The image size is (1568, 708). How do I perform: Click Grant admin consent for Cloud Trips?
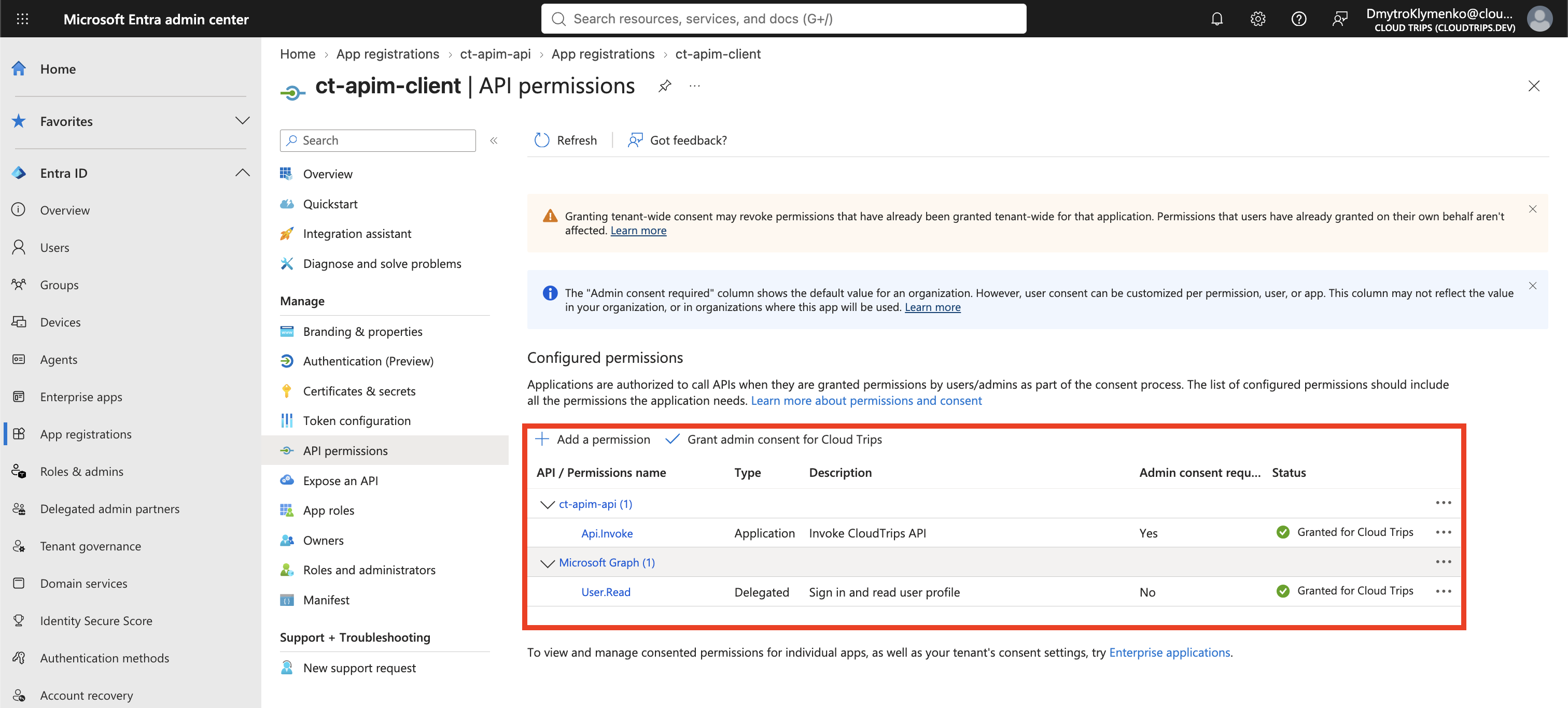[774, 439]
